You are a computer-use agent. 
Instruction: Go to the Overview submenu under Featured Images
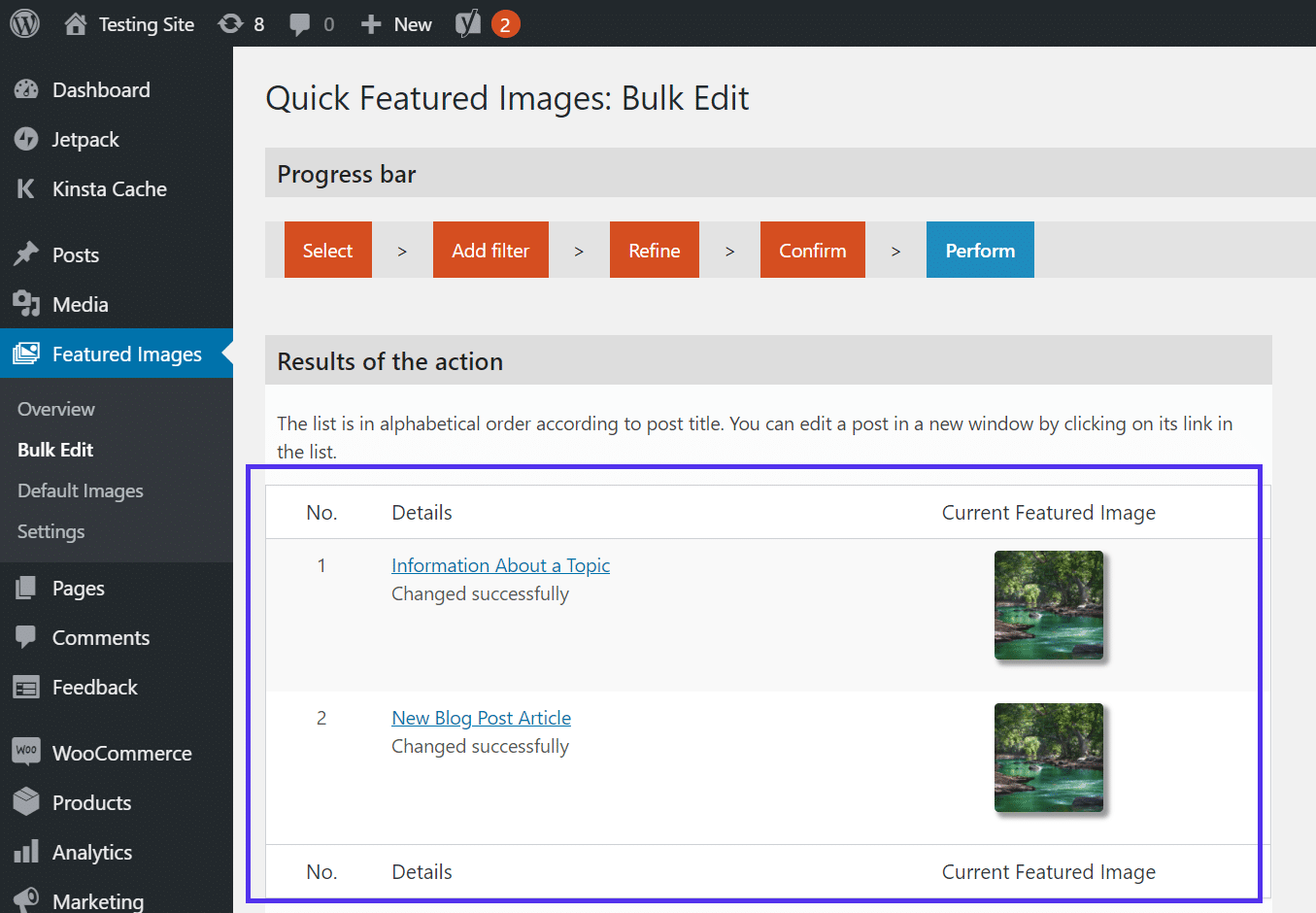55,409
